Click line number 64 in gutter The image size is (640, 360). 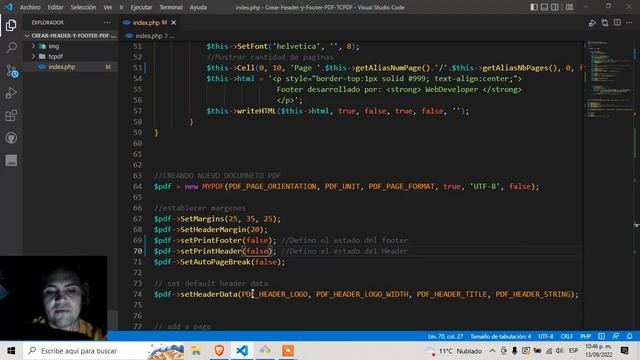click(137, 187)
